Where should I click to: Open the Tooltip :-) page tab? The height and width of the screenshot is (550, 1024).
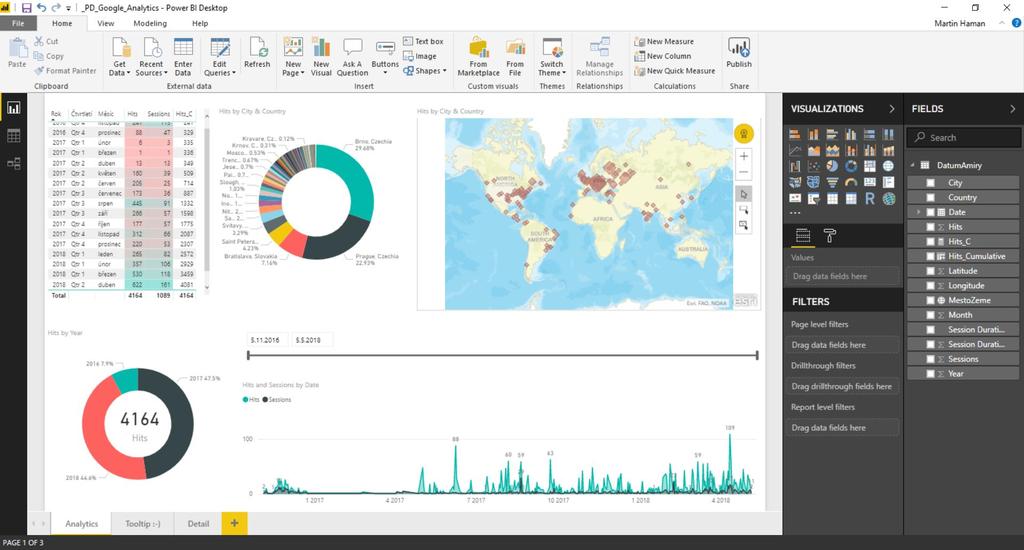(x=142, y=524)
